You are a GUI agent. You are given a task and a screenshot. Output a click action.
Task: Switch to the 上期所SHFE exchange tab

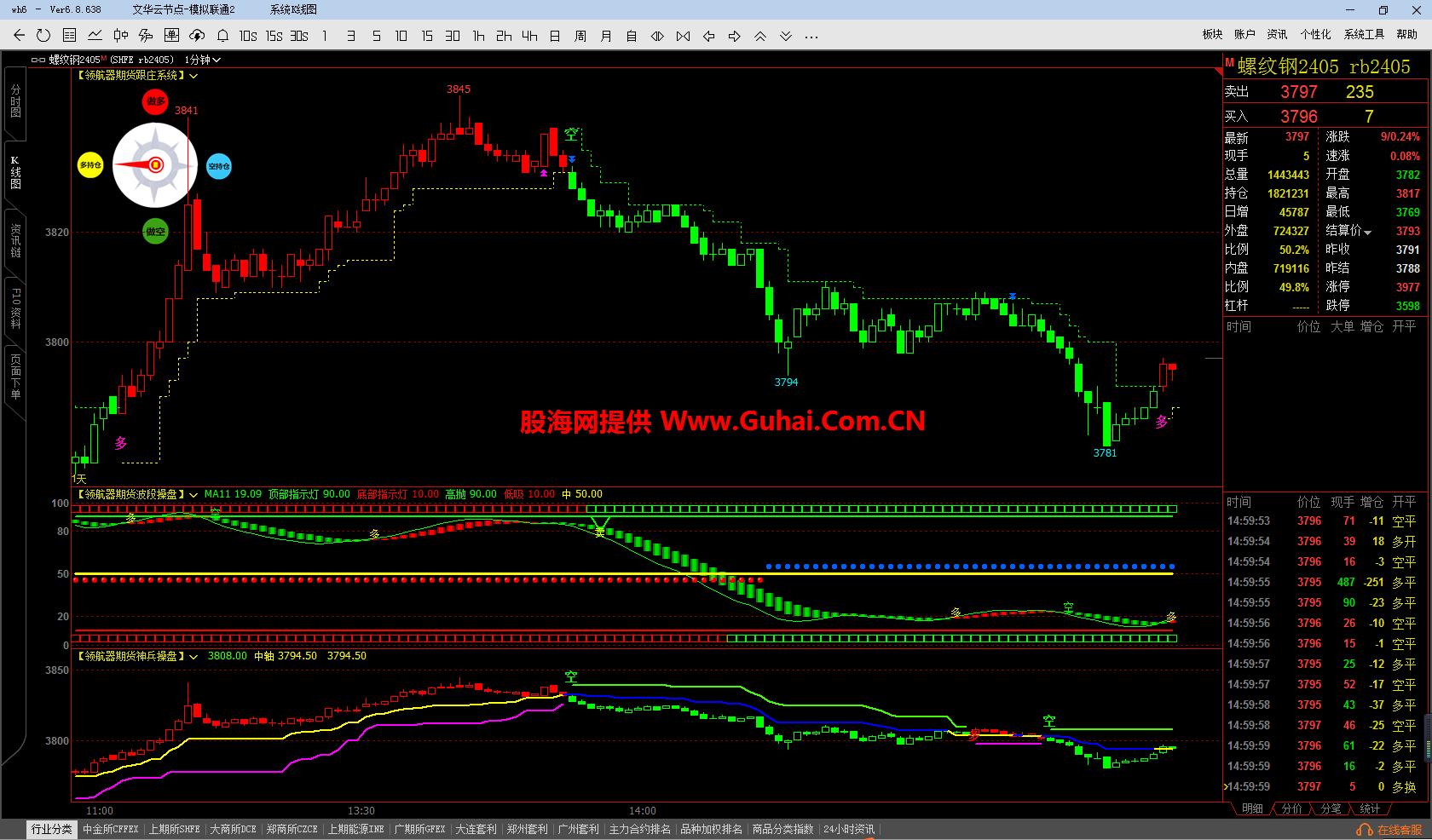[x=174, y=828]
